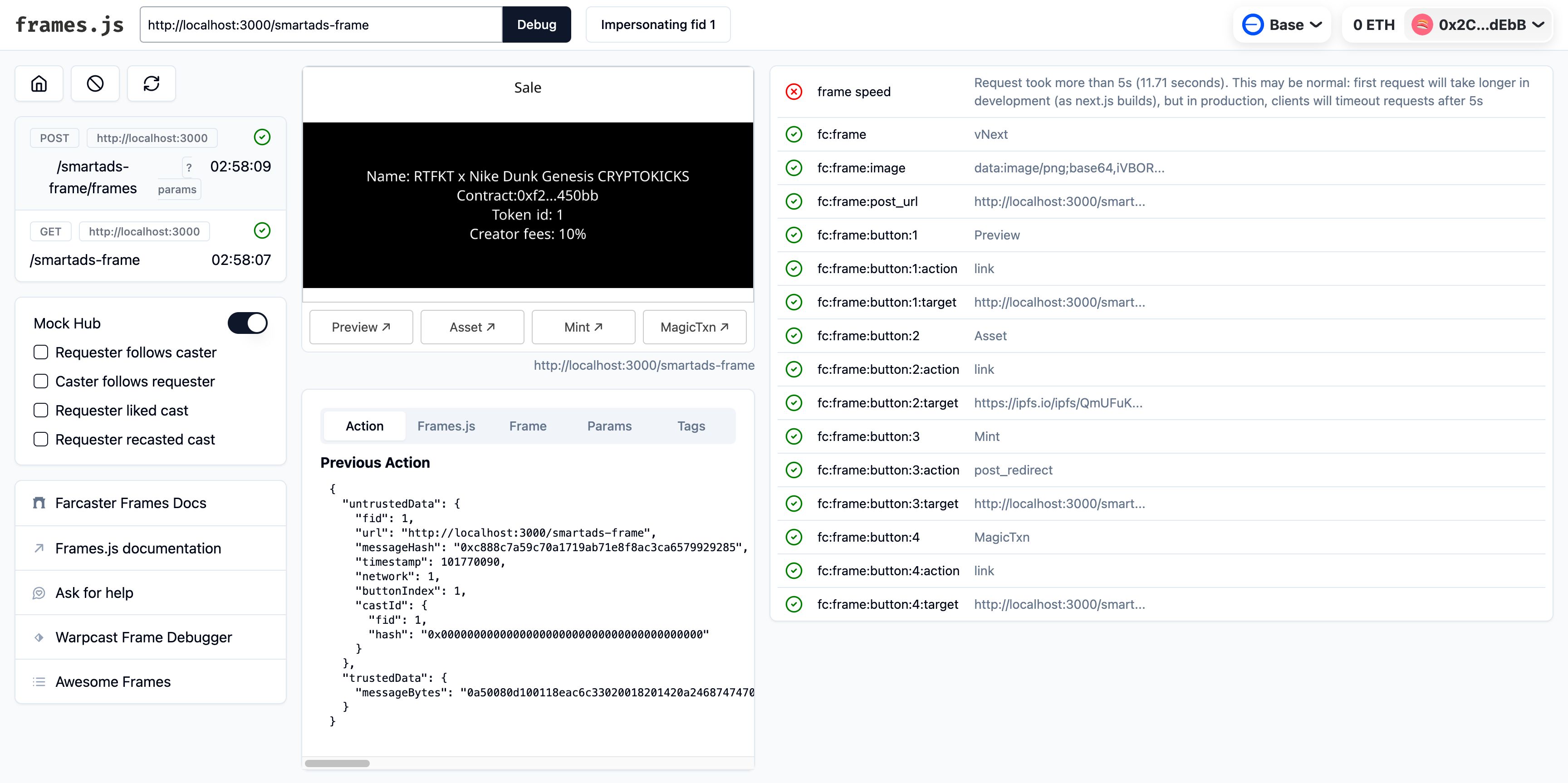This screenshot has height=783, width=1568.
Task: Click the check icon beside fc:frame:image
Action: coord(794,168)
